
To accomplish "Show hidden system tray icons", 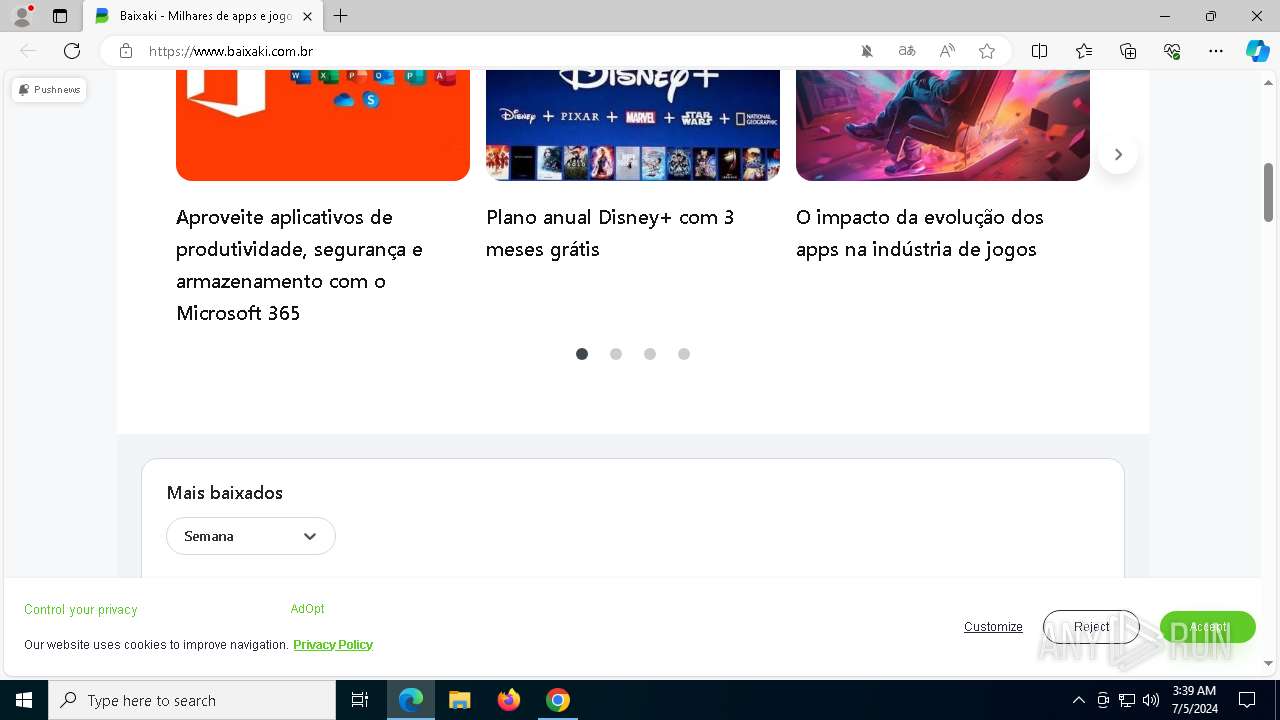I will [x=1078, y=700].
